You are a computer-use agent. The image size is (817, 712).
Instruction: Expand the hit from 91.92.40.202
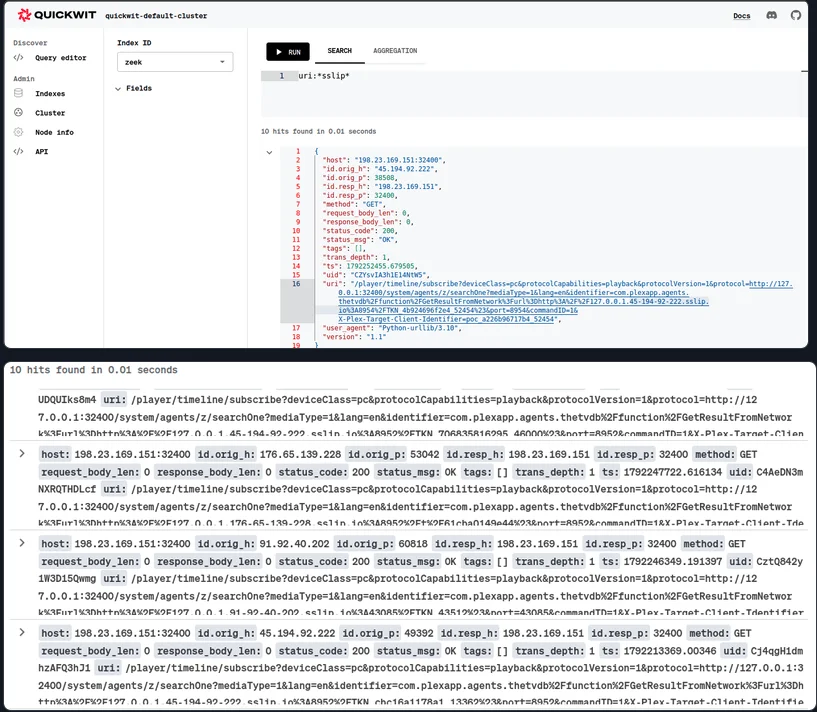pos(22,543)
